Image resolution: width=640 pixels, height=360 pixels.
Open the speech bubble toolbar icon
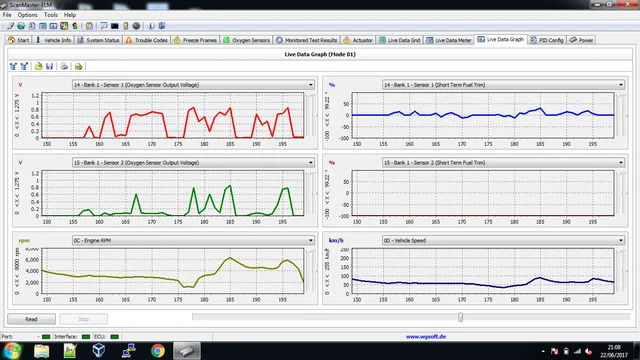104,26
